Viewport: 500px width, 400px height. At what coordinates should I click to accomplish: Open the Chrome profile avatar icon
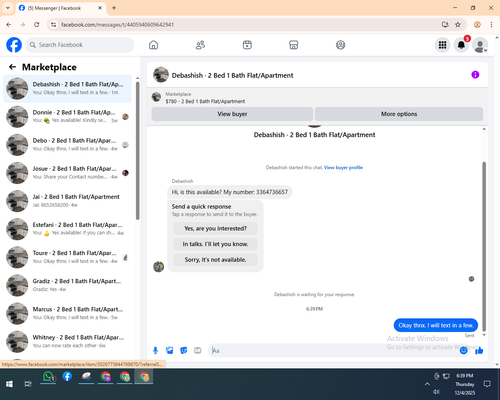[x=477, y=25]
